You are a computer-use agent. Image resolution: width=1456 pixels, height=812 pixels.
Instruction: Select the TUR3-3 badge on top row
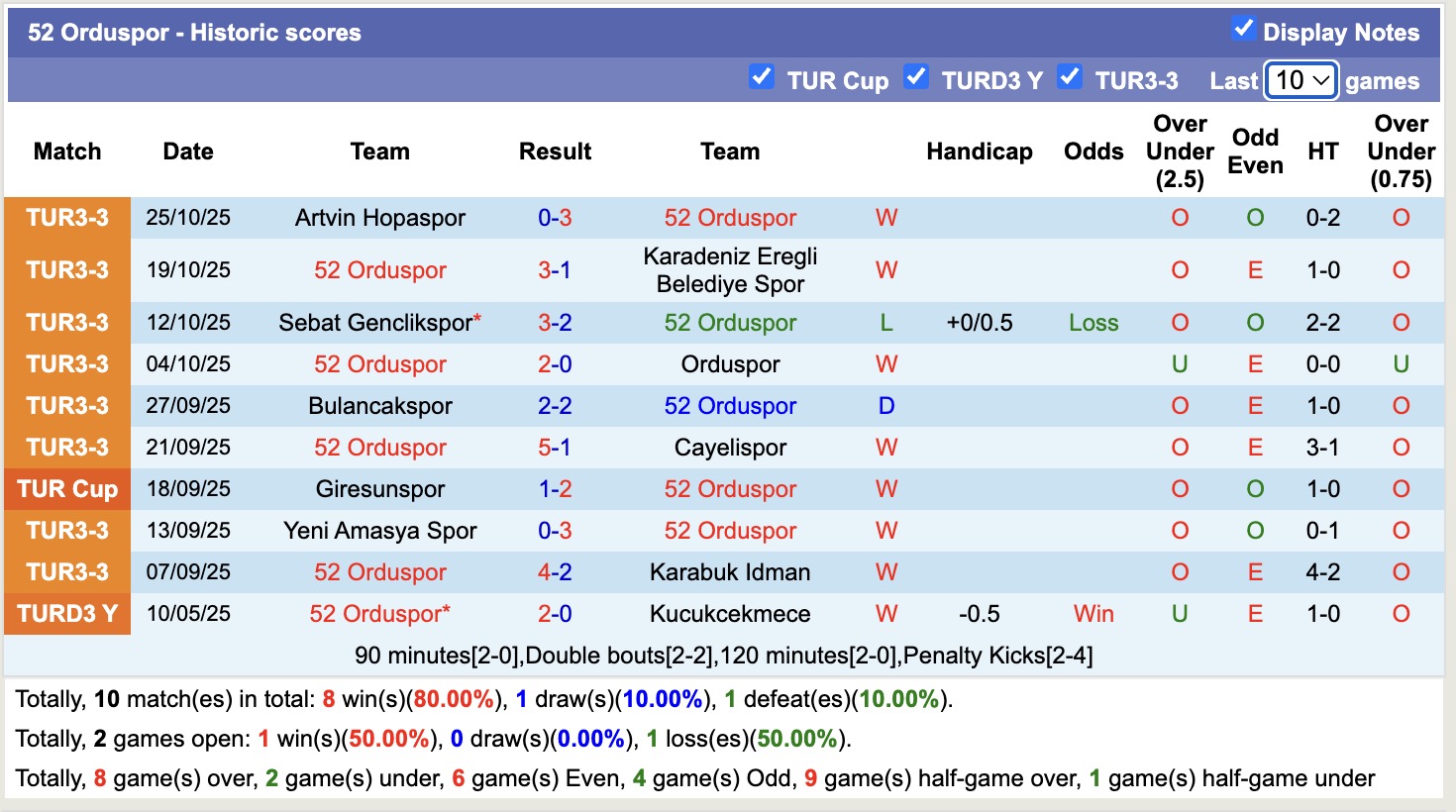[x=66, y=217]
